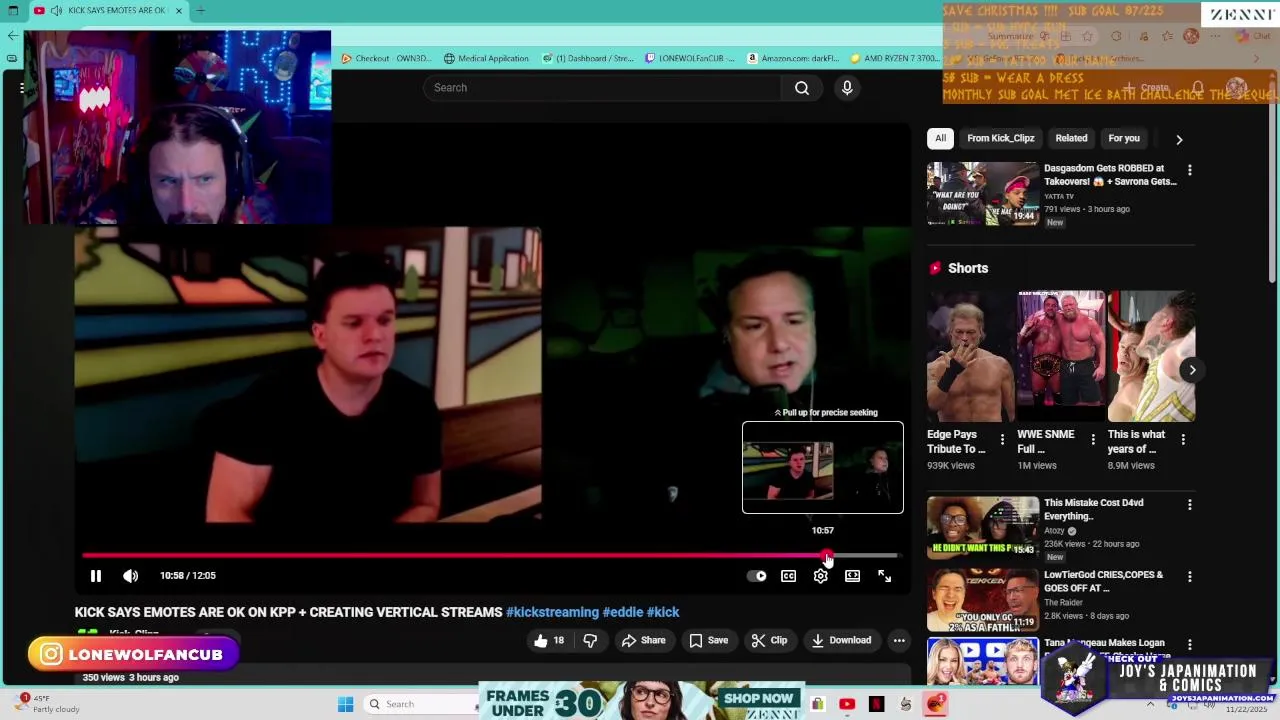1280x720 pixels.
Task: Click the search magnifier button
Action: point(802,88)
